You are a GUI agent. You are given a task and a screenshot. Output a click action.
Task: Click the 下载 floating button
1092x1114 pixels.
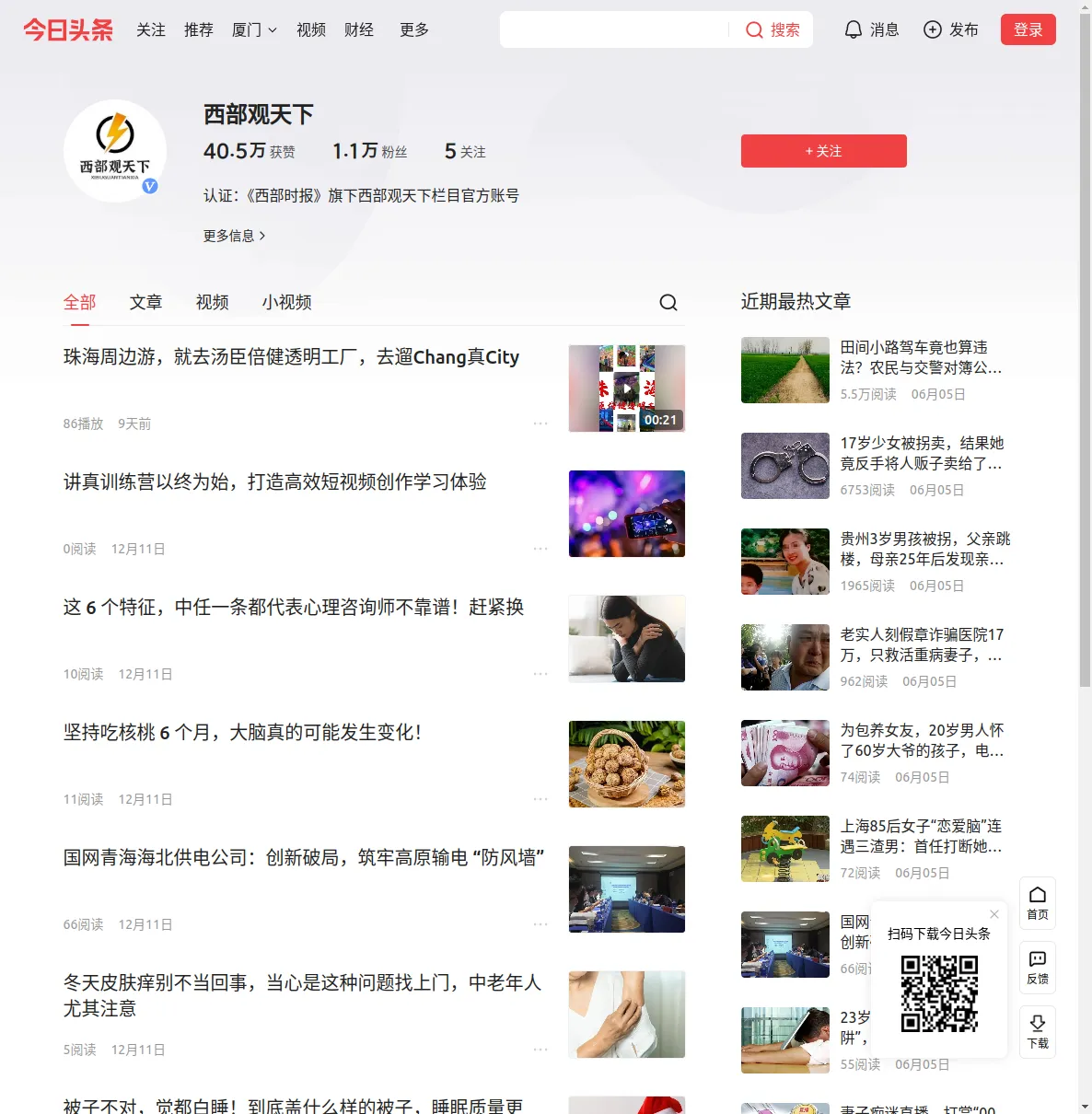[1038, 1032]
